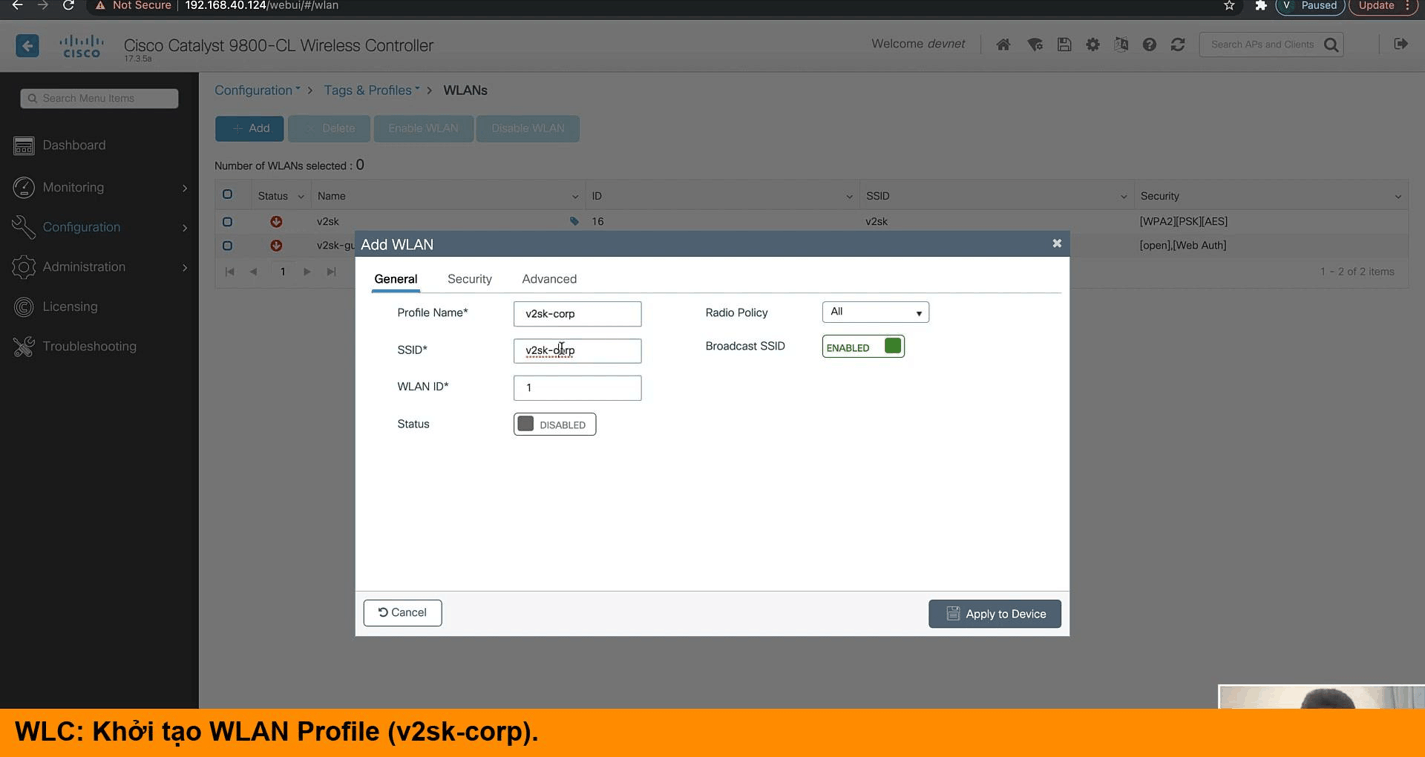1425x757 pixels.
Task: Click Apply to Device button
Action: [995, 614]
